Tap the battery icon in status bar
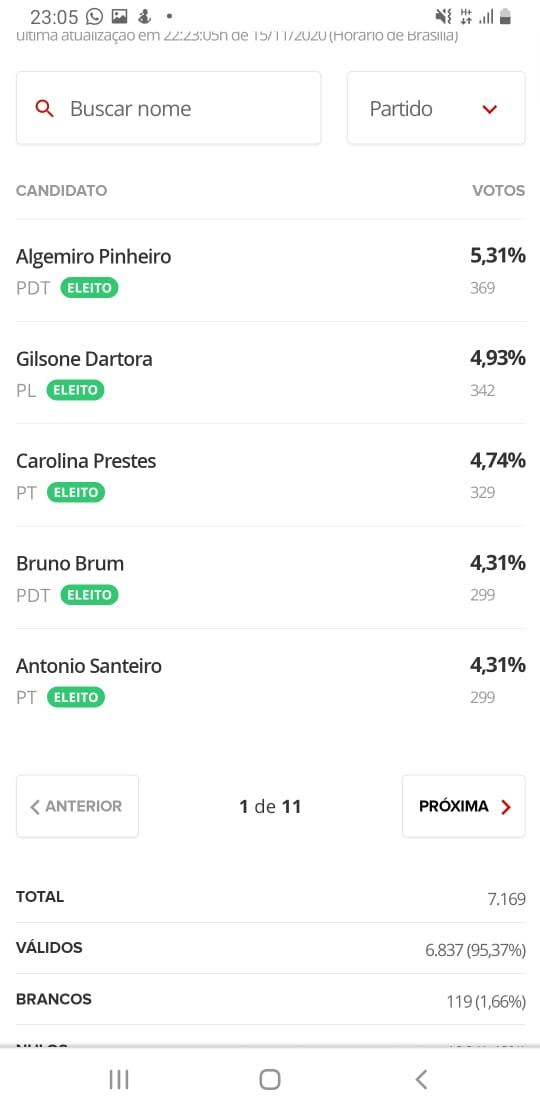This screenshot has height=1110, width=540. [505, 16]
